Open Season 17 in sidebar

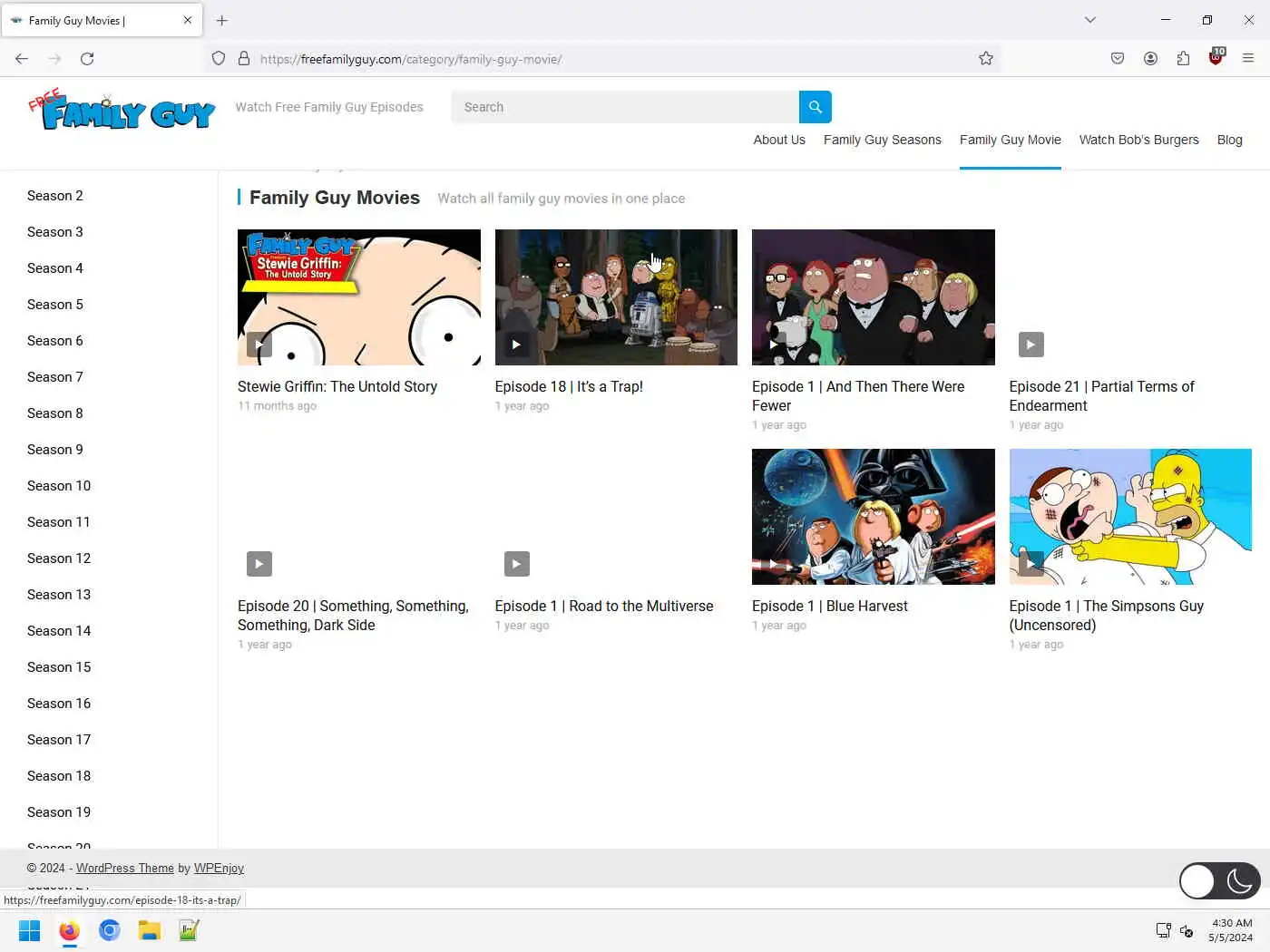59,740
